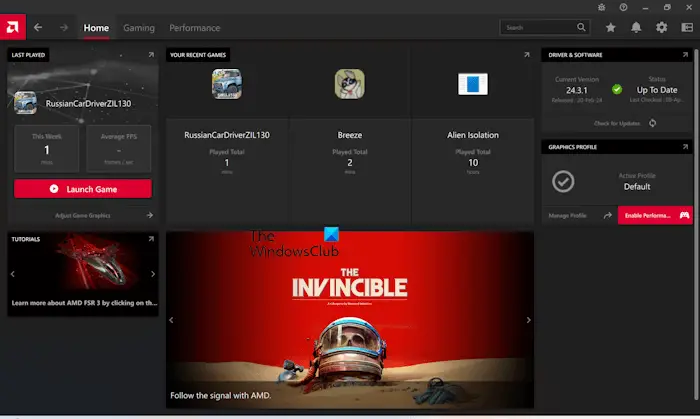Open the help question mark icon

coord(623,7)
